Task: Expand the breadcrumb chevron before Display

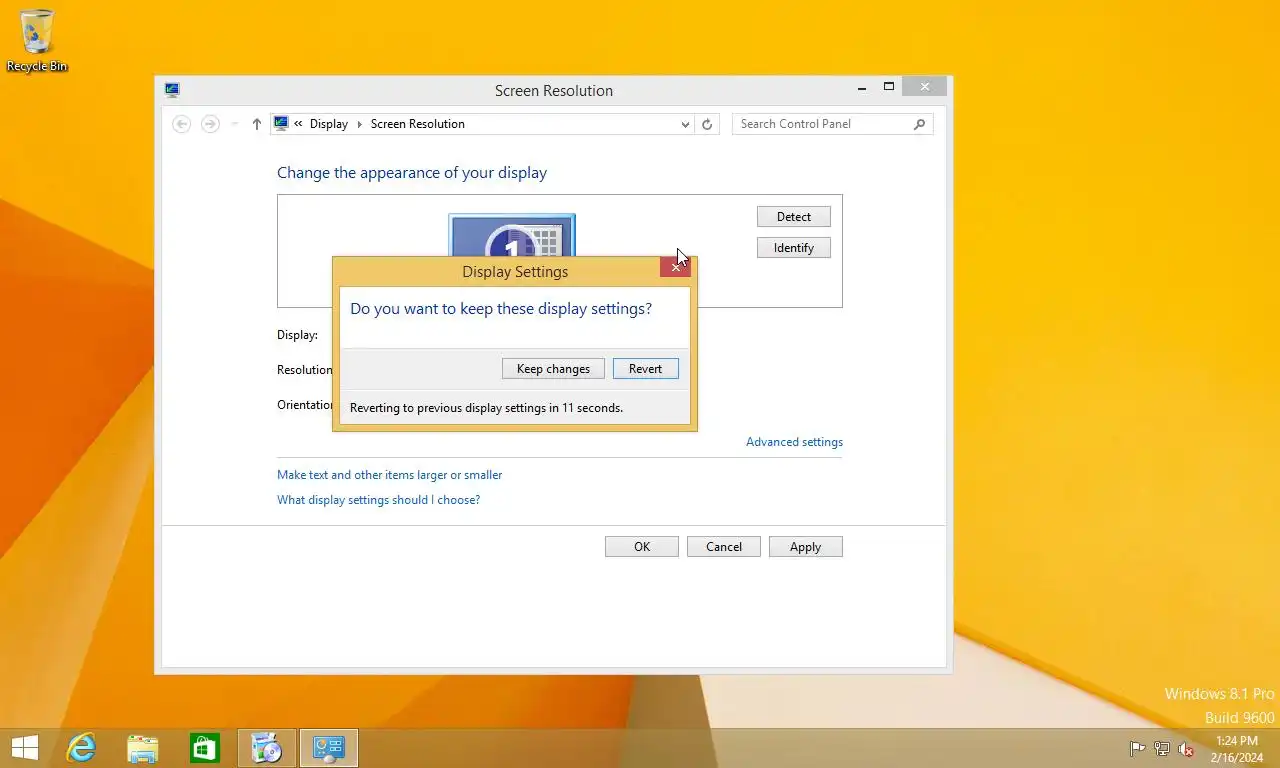Action: [x=298, y=124]
